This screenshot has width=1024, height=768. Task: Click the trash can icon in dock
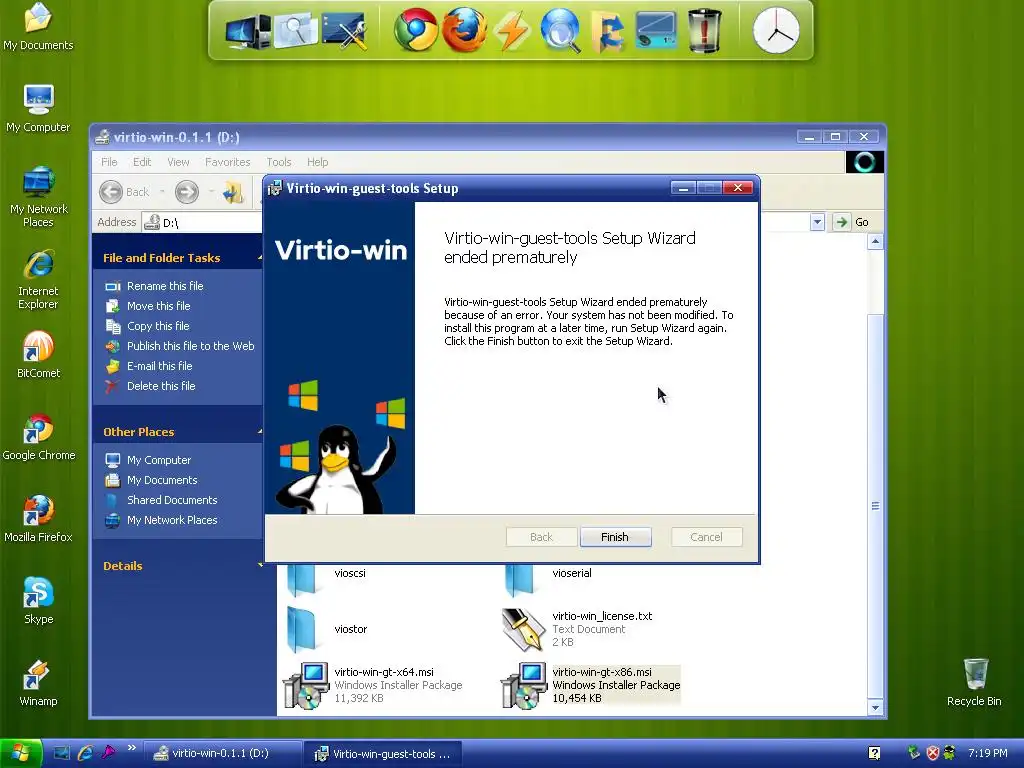point(704,31)
